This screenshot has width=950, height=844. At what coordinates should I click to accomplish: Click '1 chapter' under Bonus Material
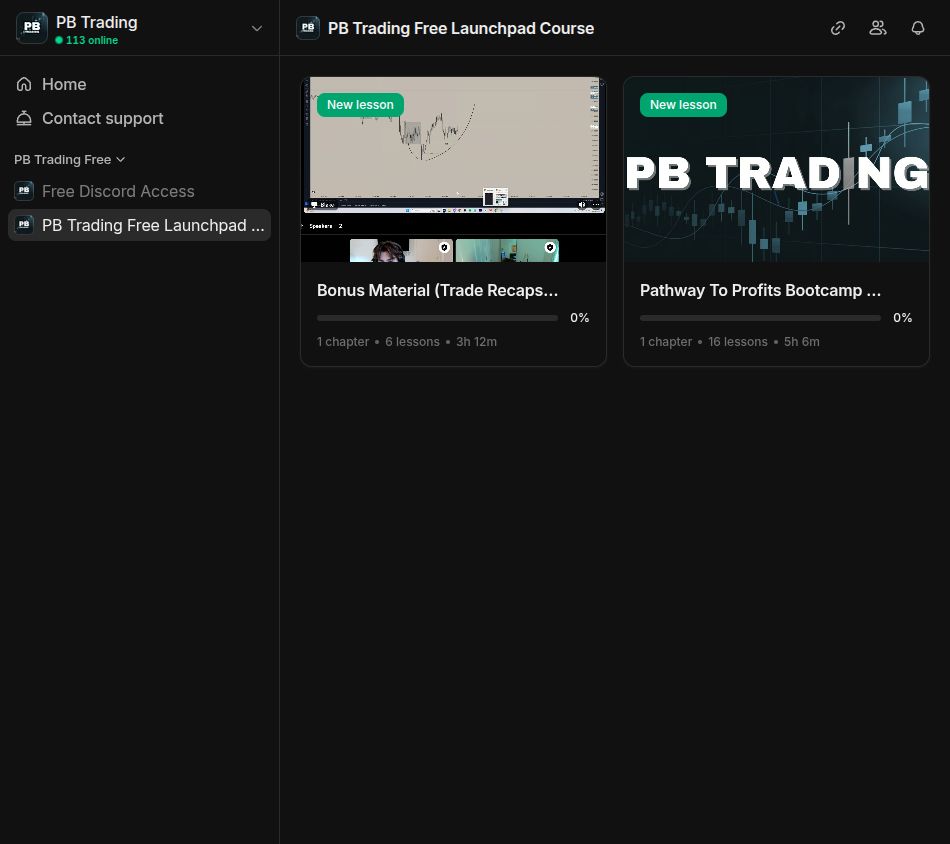pos(343,342)
